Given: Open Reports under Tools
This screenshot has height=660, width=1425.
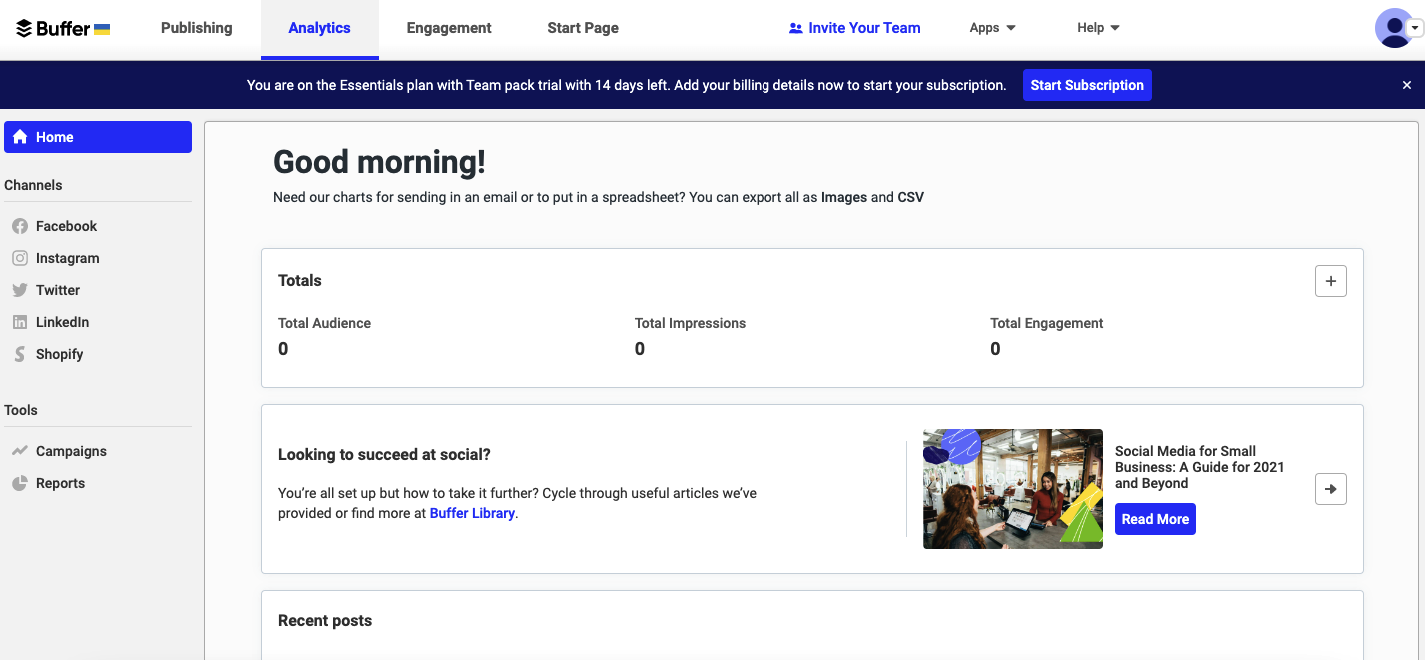Looking at the screenshot, I should [x=98, y=483].
